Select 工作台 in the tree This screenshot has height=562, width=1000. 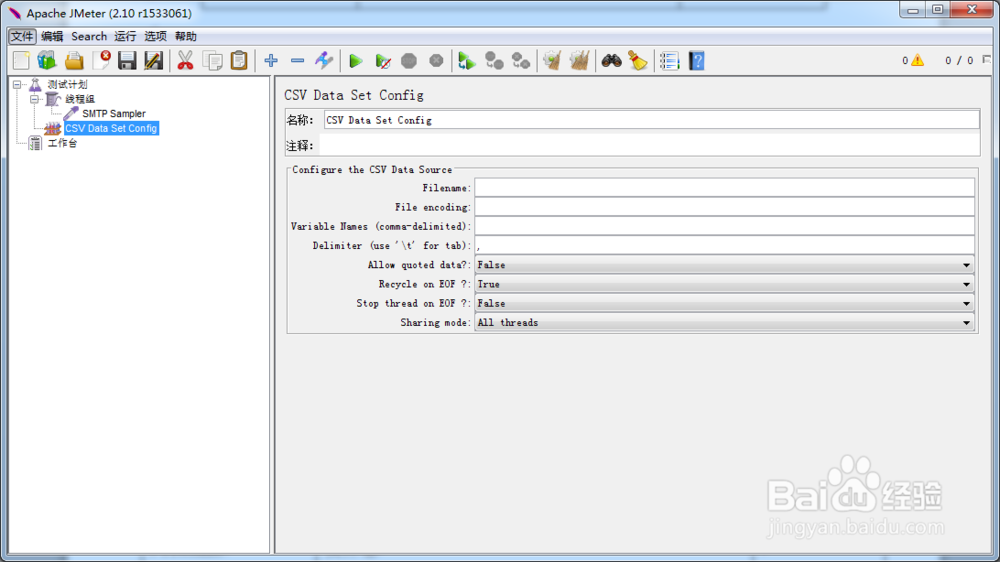click(62, 143)
